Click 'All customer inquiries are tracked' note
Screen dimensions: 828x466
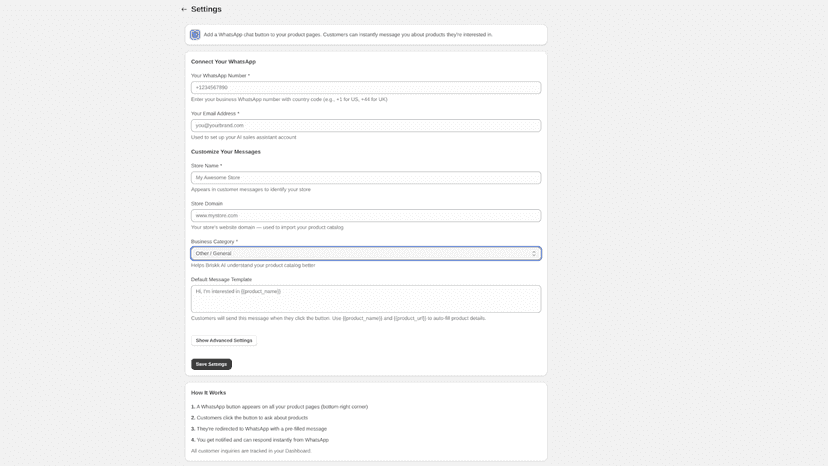coord(251,451)
